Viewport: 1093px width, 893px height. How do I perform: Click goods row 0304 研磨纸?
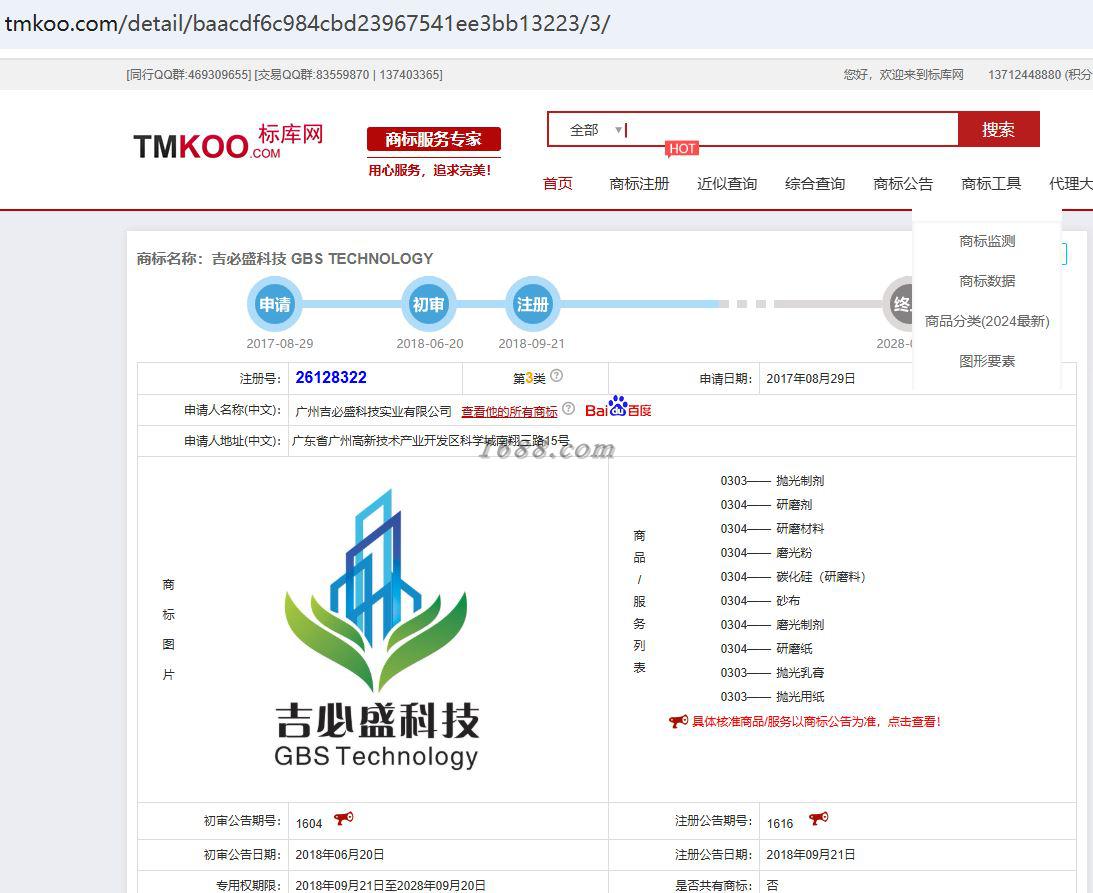click(x=766, y=648)
